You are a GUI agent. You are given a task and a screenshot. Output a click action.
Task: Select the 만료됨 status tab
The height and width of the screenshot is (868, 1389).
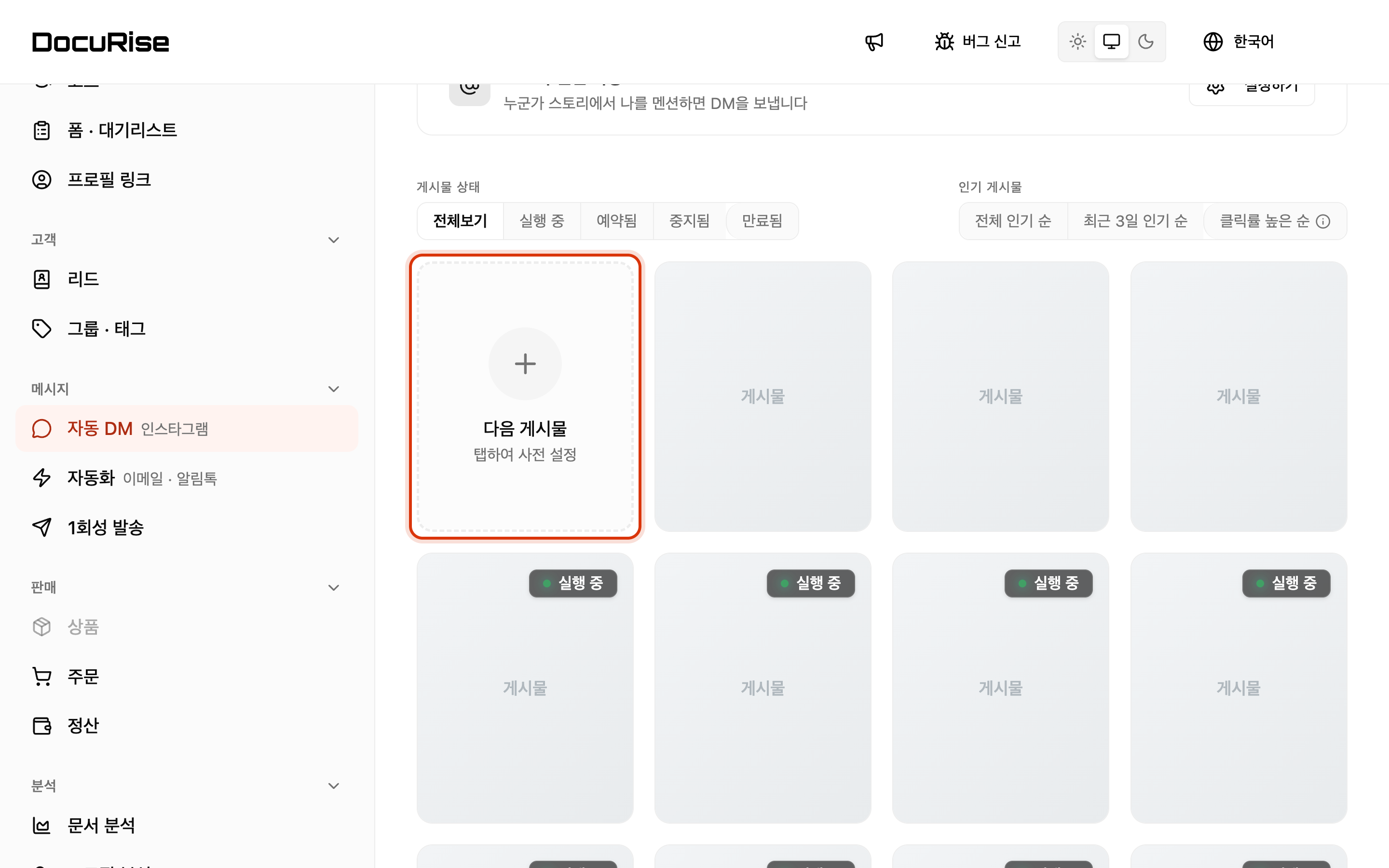pos(762,221)
